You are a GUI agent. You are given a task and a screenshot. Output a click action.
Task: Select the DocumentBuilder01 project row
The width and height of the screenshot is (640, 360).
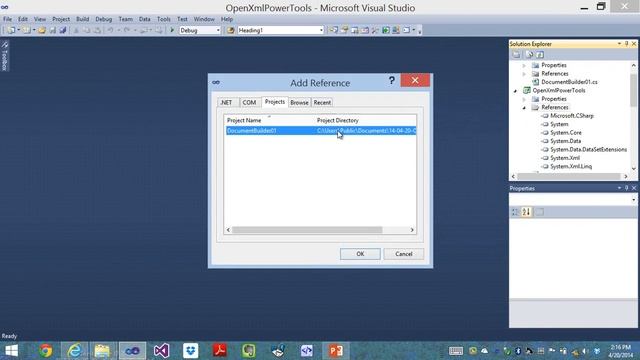pyautogui.click(x=321, y=131)
